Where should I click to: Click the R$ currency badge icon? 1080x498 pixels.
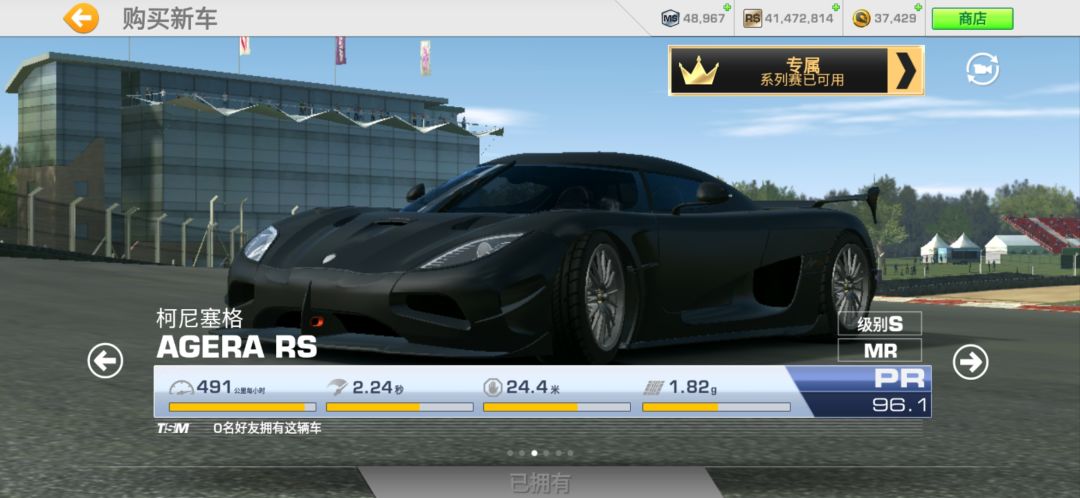[752, 19]
